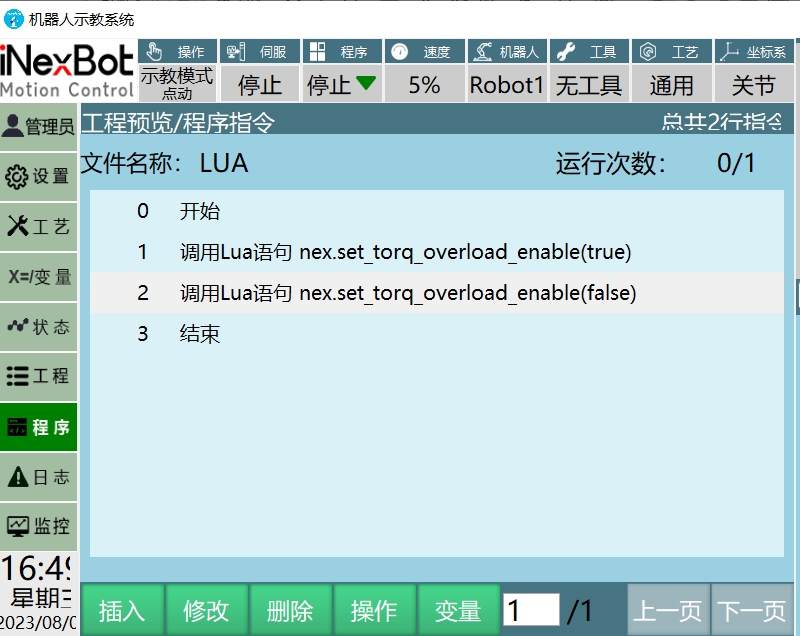Click the robot arm icon
Viewport: 800px width, 636px height.
482,52
